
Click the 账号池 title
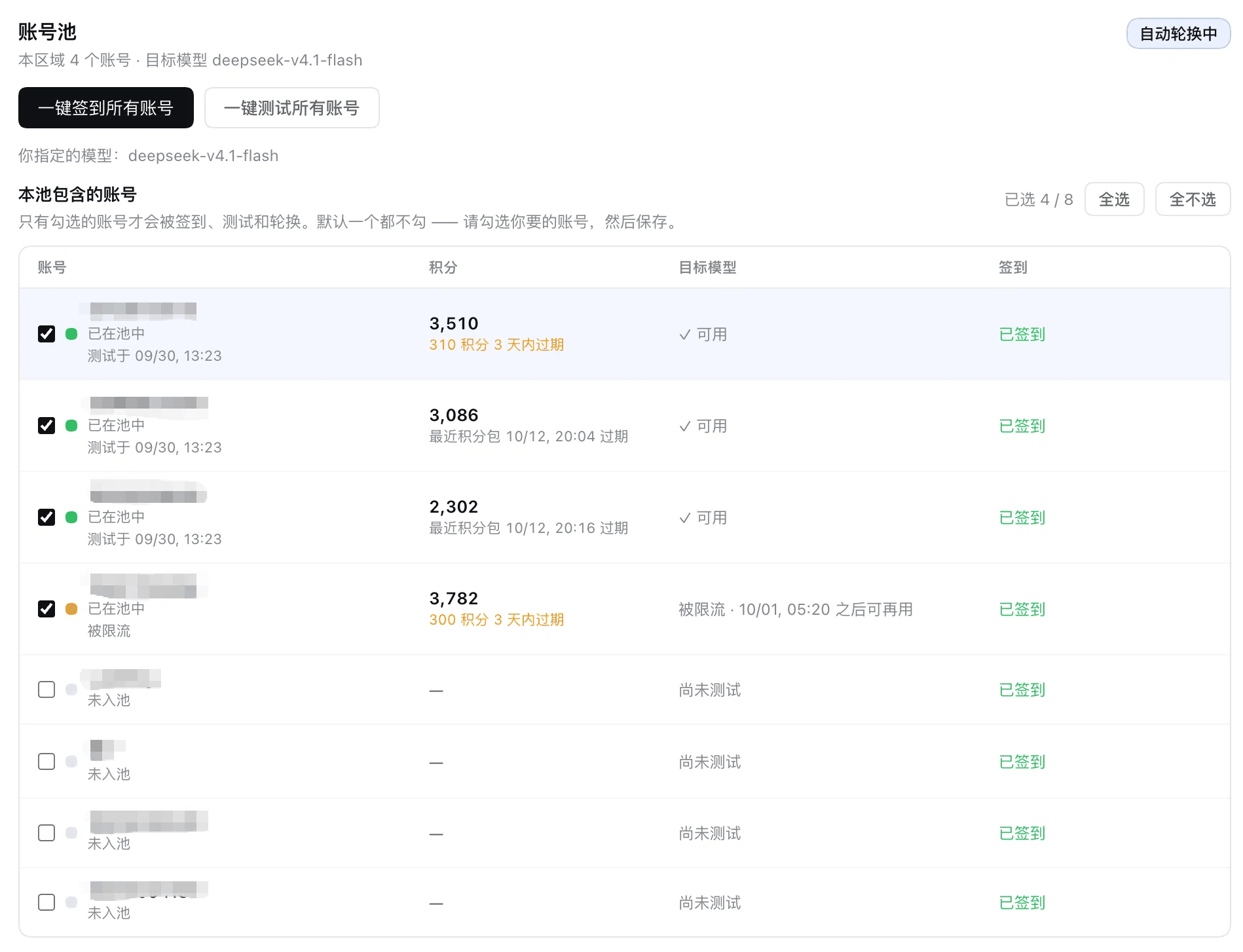(47, 31)
